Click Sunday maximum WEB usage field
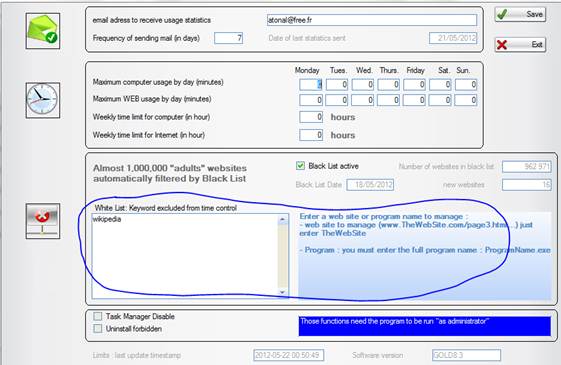 tap(466, 100)
